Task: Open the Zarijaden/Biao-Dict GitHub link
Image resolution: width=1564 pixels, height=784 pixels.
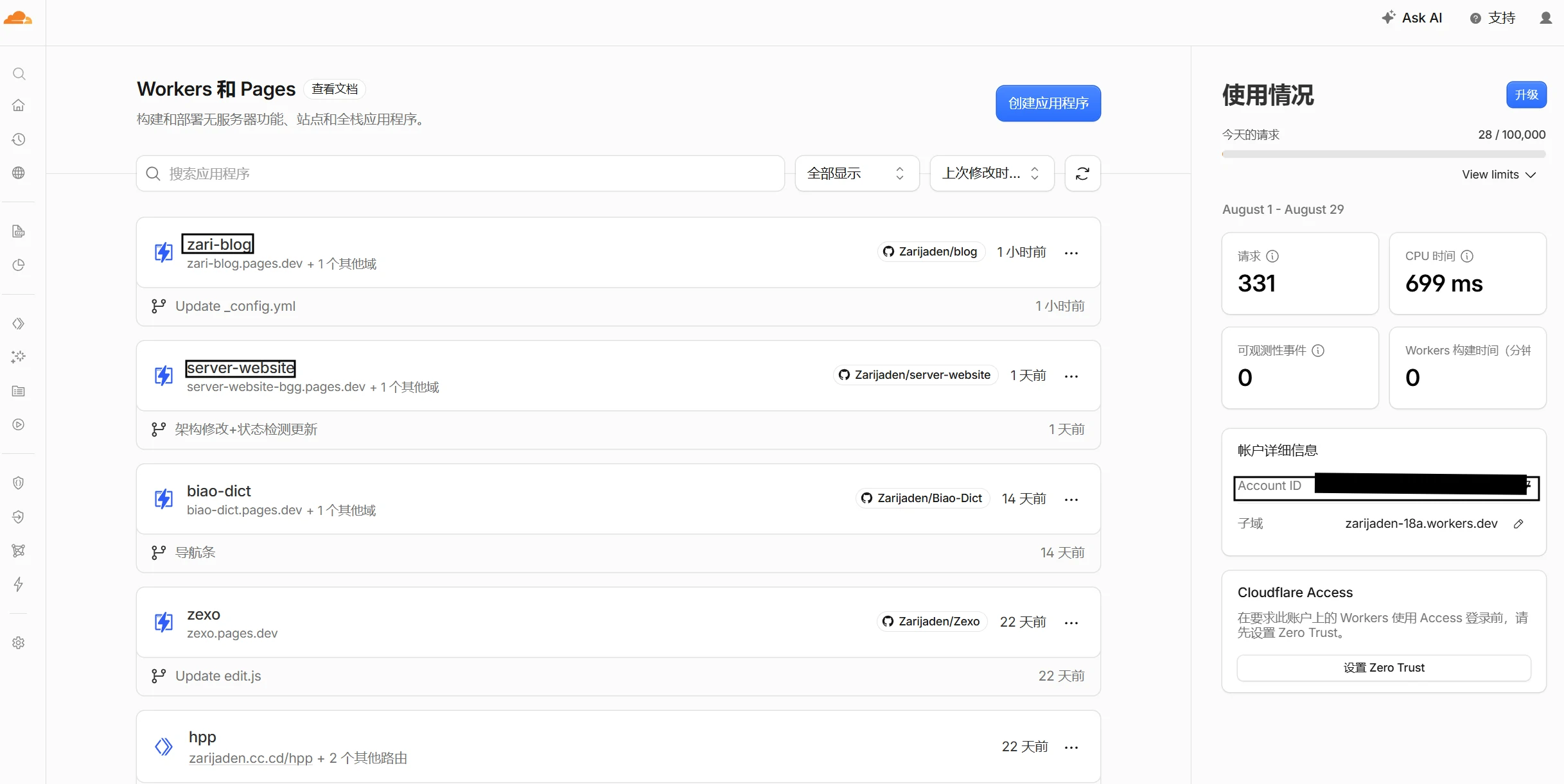Action: point(923,498)
